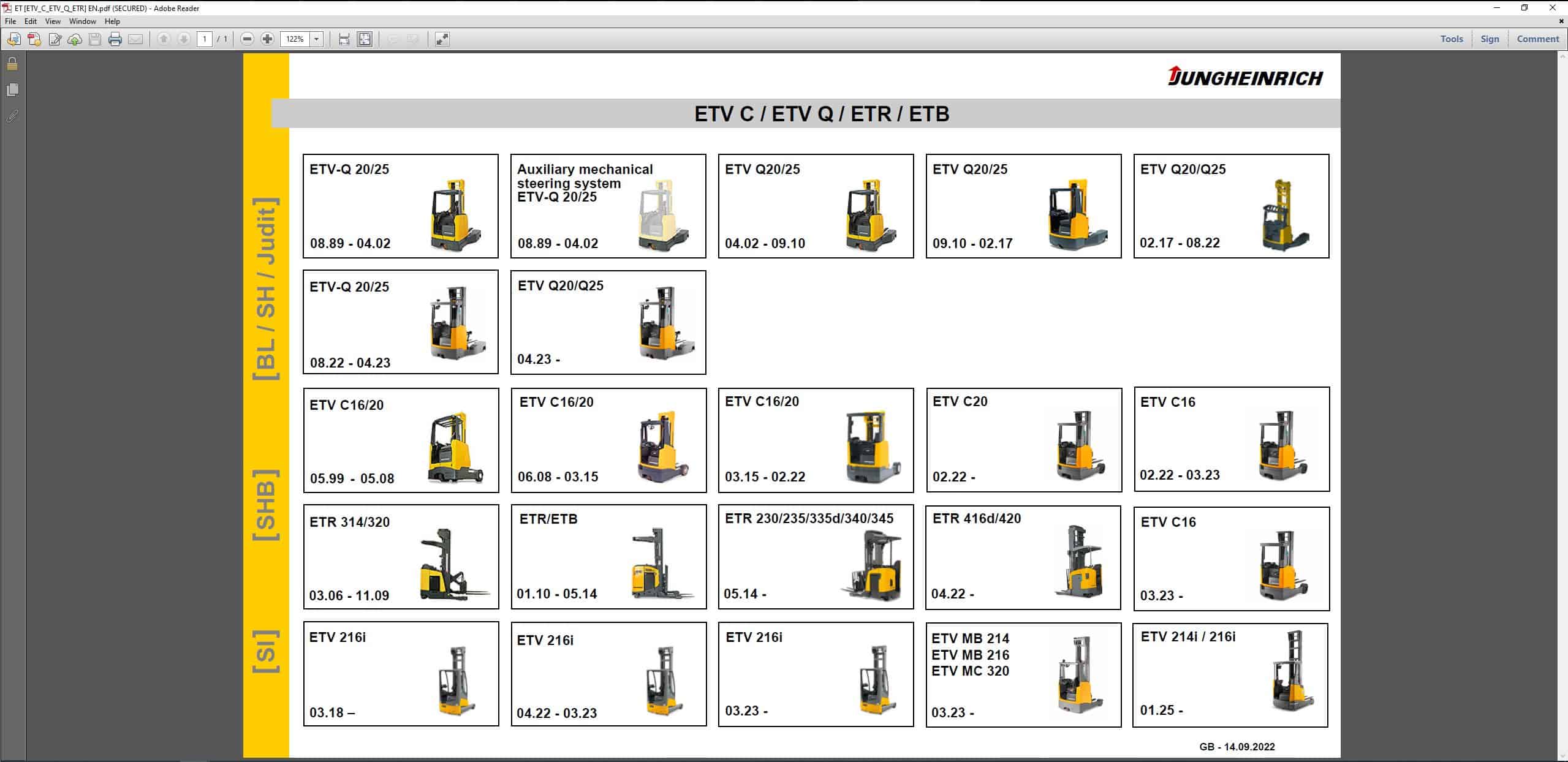The image size is (1568, 762).
Task: Click the GB - 14.09.2022 footer text
Action: point(1237,747)
